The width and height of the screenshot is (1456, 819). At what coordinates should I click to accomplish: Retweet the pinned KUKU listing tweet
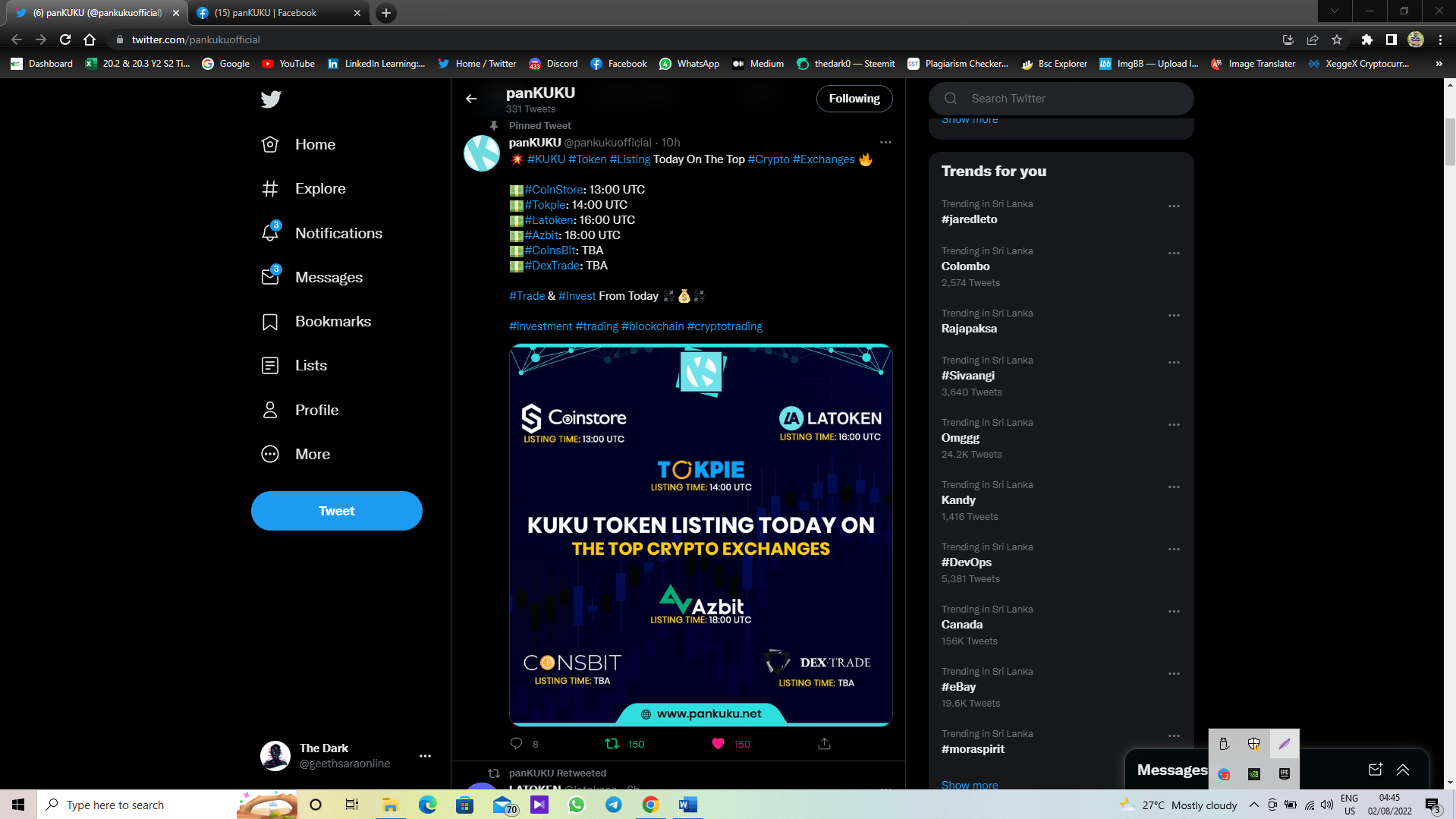tap(612, 744)
